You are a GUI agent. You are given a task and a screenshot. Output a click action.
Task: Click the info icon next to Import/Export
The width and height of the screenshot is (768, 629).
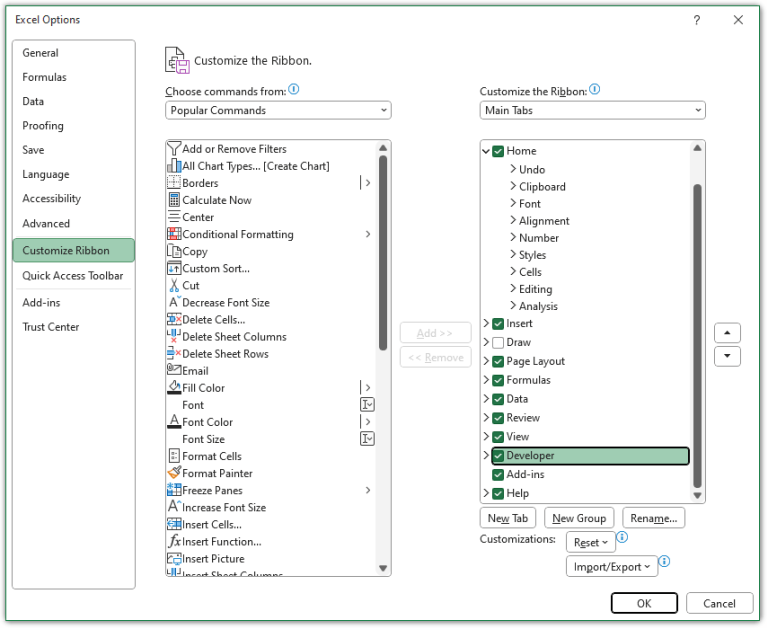[664, 561]
